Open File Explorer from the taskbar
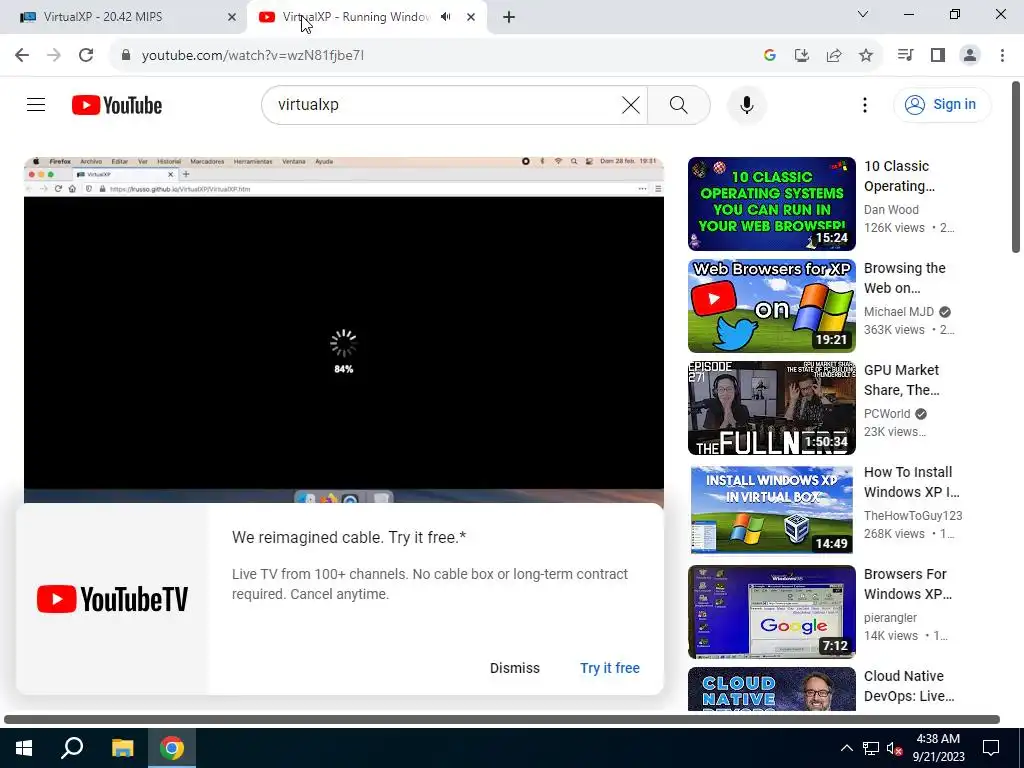Screen dimensions: 1024x768 click(122, 748)
